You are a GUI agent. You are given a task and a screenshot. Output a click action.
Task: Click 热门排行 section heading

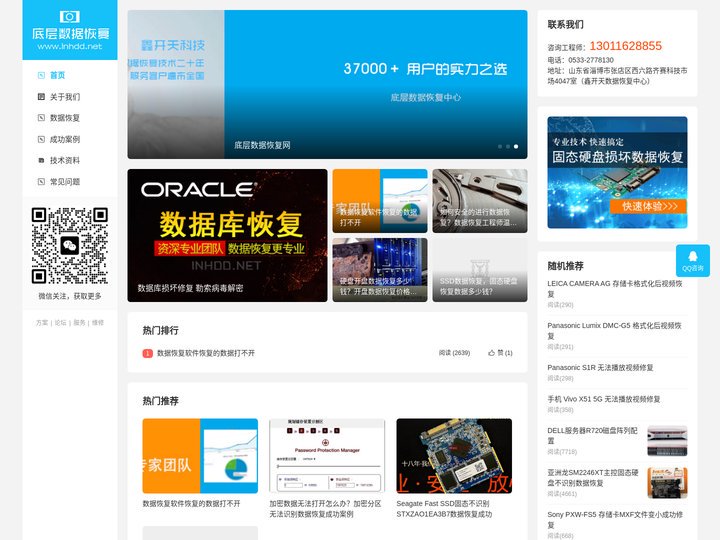(160, 330)
